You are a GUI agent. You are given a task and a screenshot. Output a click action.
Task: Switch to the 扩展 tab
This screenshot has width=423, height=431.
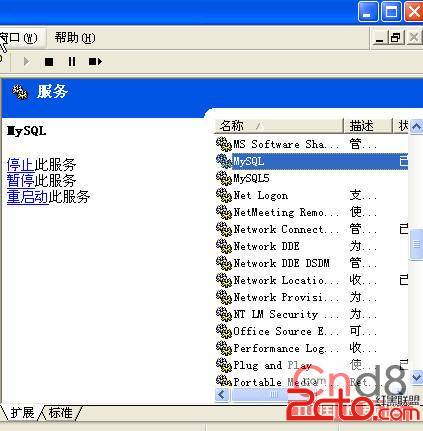click(22, 413)
